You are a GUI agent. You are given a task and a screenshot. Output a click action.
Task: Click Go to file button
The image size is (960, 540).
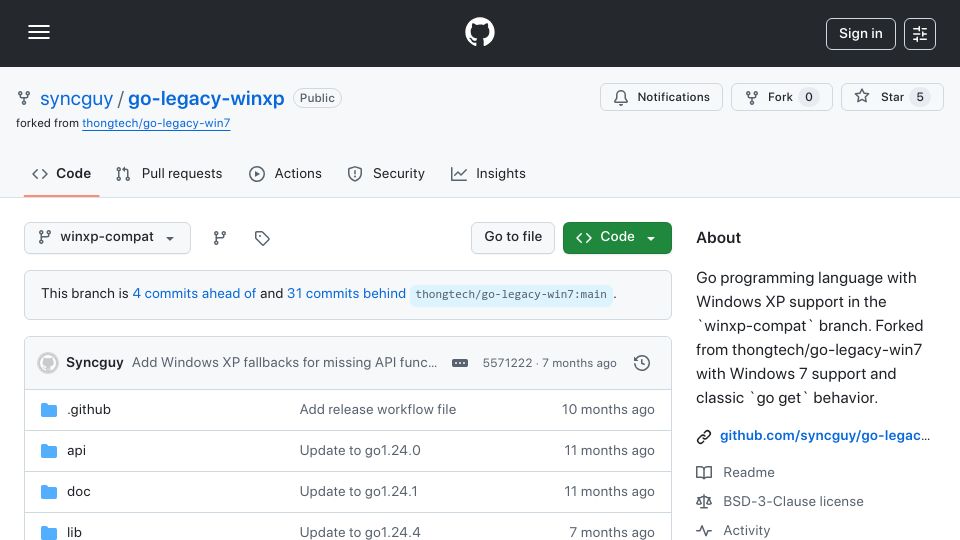point(513,238)
